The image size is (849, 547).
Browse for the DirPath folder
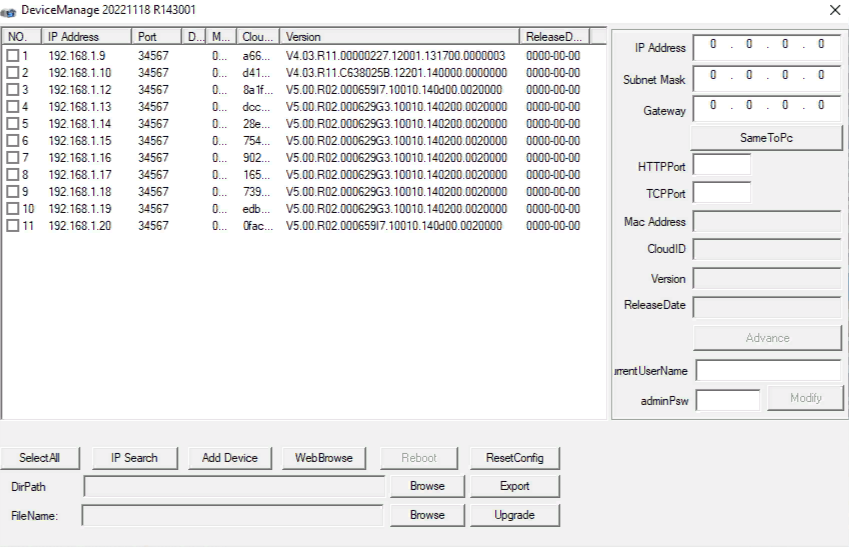[x=427, y=486]
